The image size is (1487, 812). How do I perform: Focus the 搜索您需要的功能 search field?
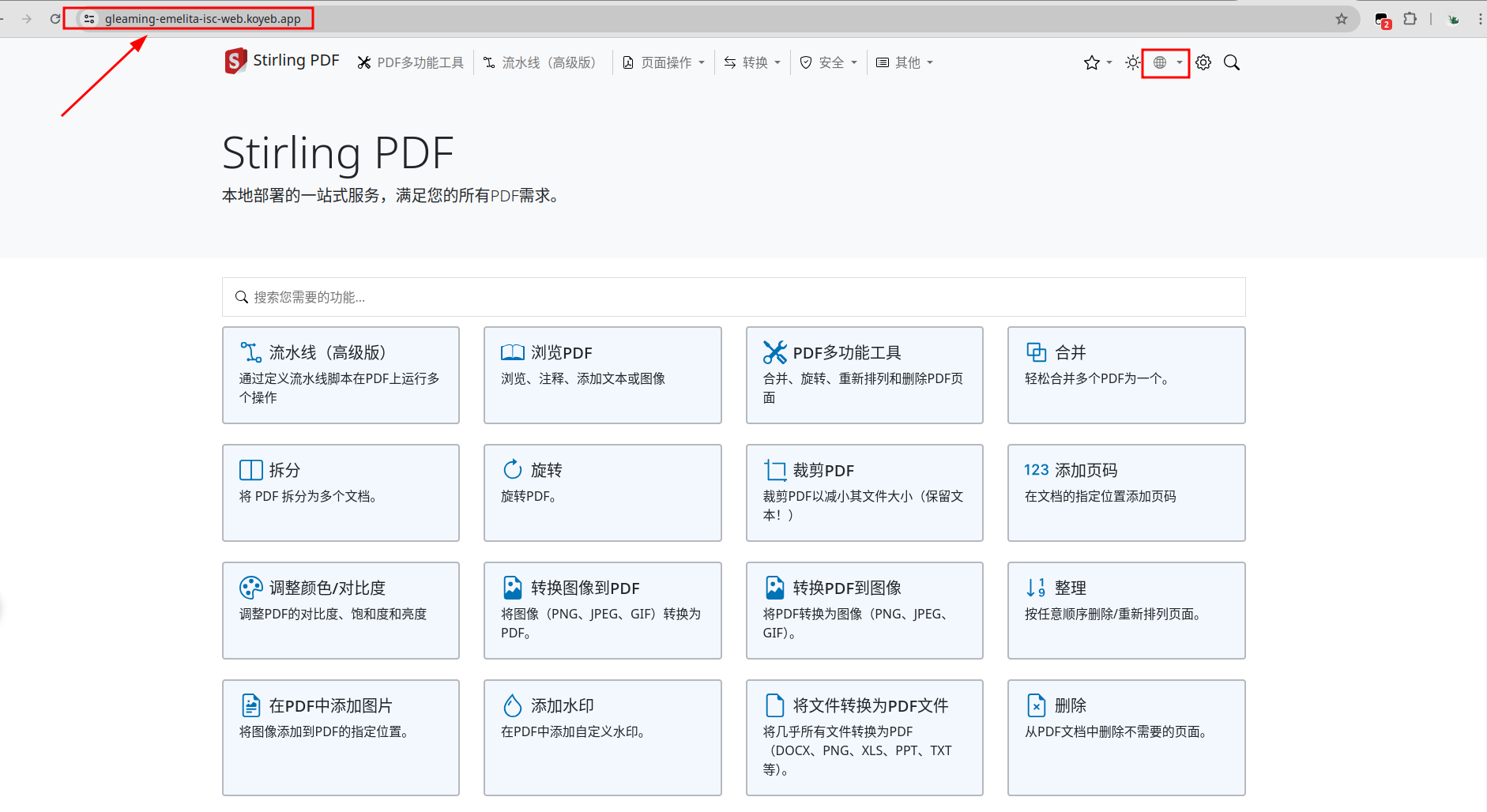click(x=733, y=297)
